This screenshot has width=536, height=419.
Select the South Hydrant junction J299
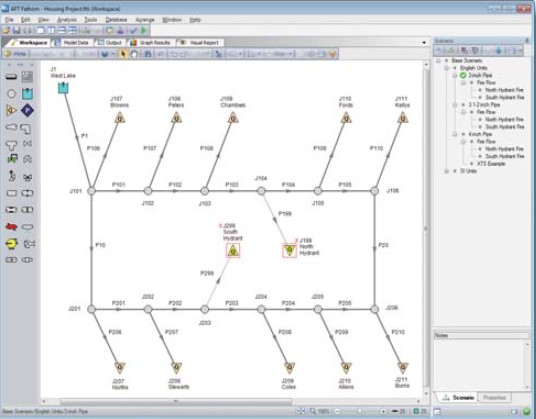(233, 251)
